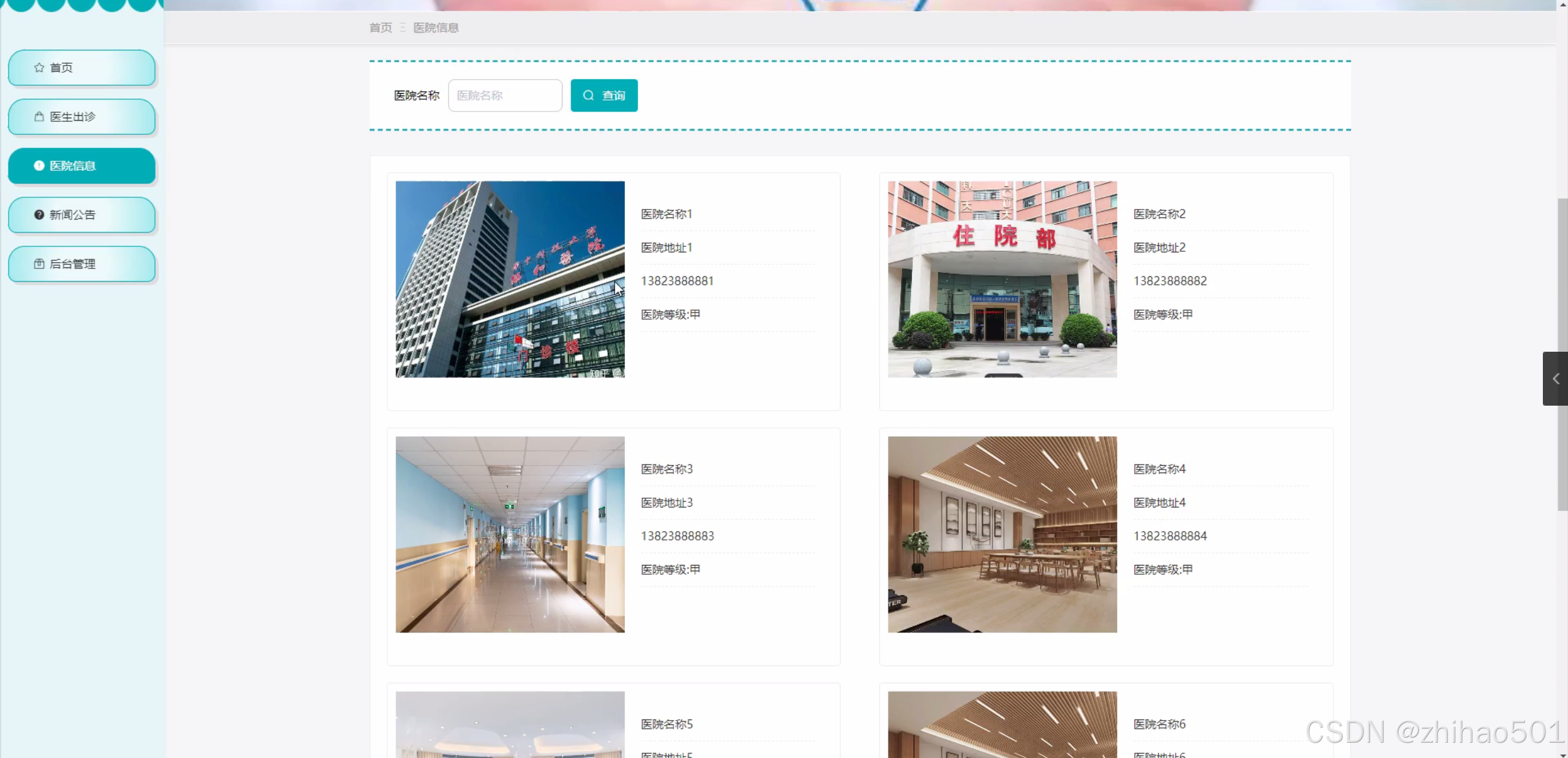Open the hospital corridor image for 医院名称3
1568x758 pixels.
coord(510,534)
